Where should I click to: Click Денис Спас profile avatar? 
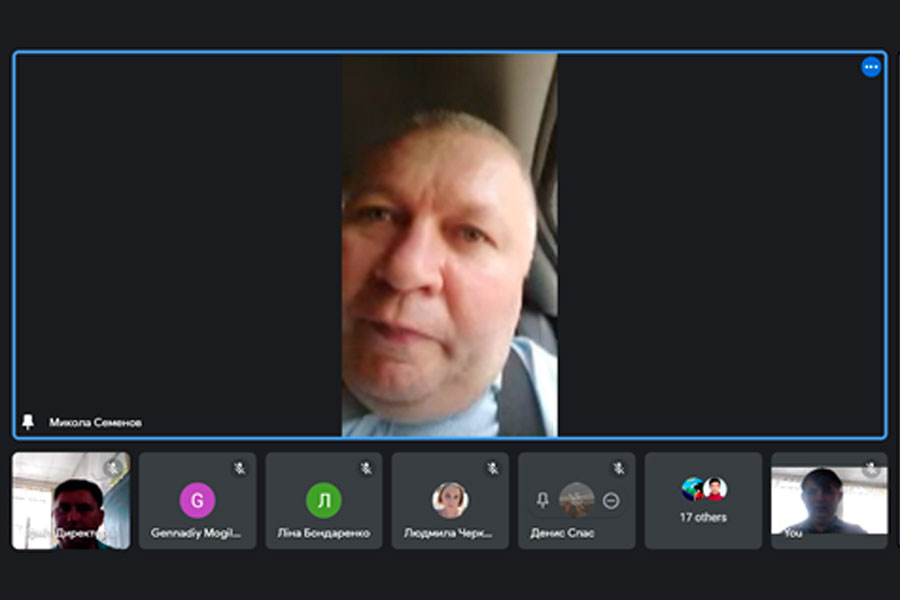tap(576, 500)
